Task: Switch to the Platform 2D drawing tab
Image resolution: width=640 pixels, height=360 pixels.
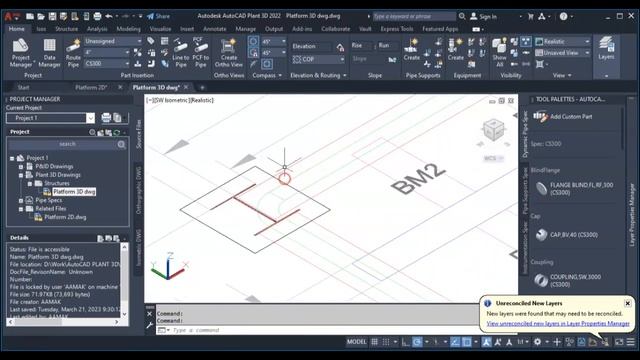Action: pyautogui.click(x=91, y=87)
